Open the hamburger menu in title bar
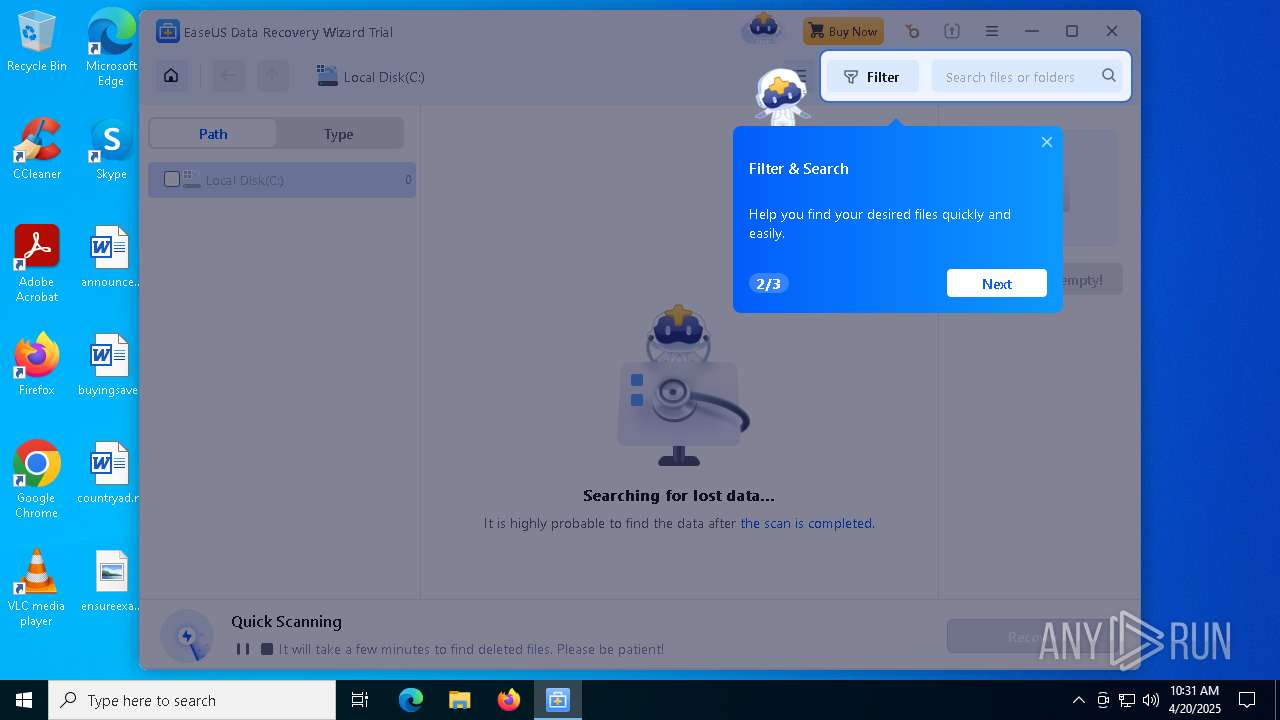The width and height of the screenshot is (1280, 720). [992, 31]
